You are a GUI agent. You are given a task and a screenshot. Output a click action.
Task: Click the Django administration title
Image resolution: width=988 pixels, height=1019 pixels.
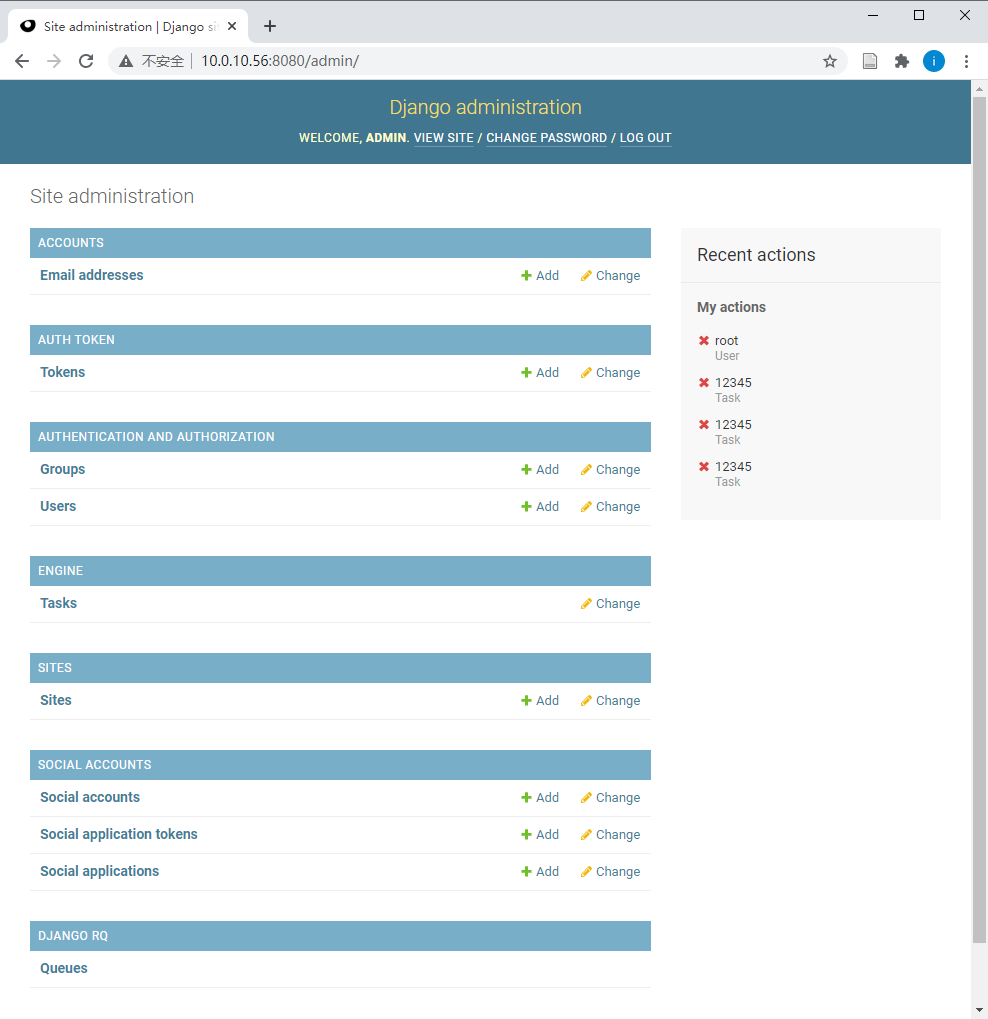pyautogui.click(x=486, y=107)
